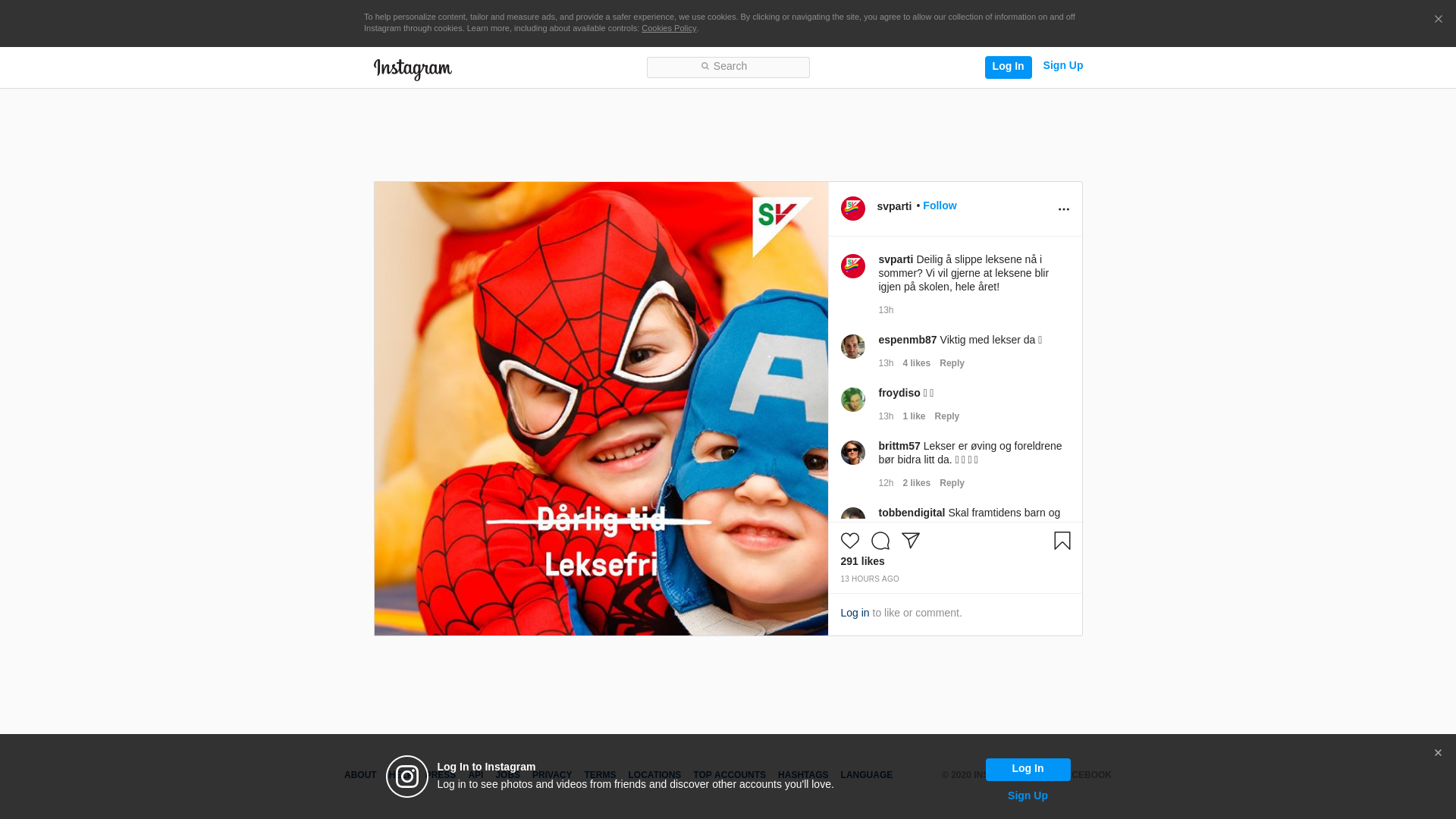This screenshot has width=1456, height=819.
Task: View 2 likes on brittm57 comment
Action: tap(916, 483)
